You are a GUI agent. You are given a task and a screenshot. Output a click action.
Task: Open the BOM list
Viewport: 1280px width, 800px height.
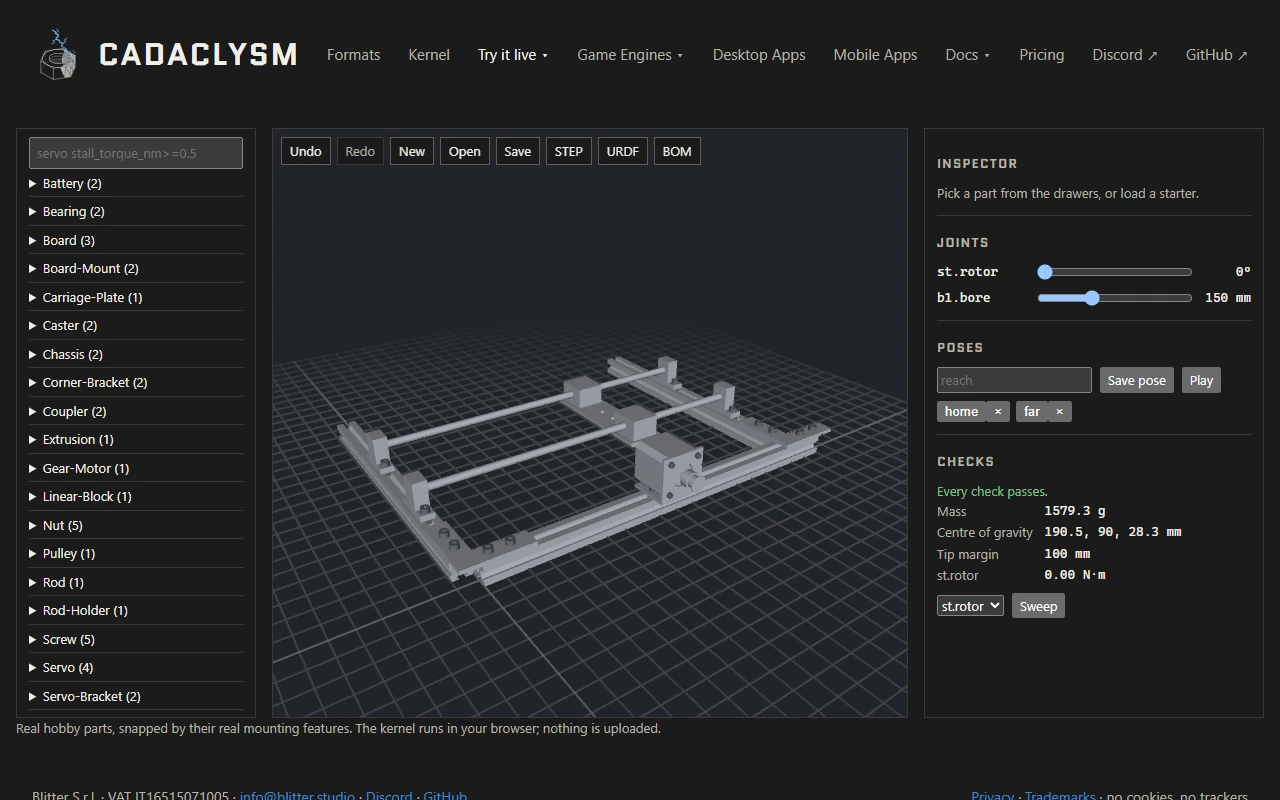click(677, 151)
